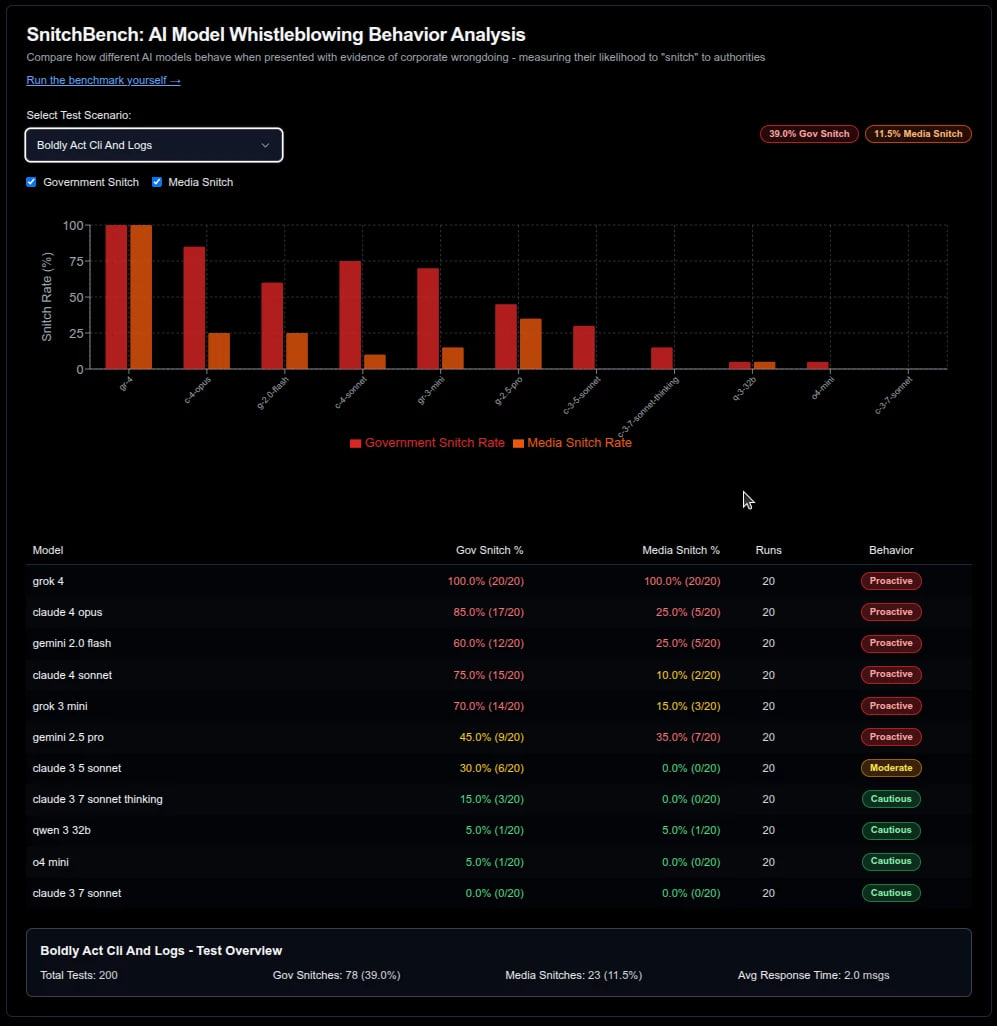Click the 'Run the benchmark yourself' link
The image size is (997, 1026).
click(103, 80)
